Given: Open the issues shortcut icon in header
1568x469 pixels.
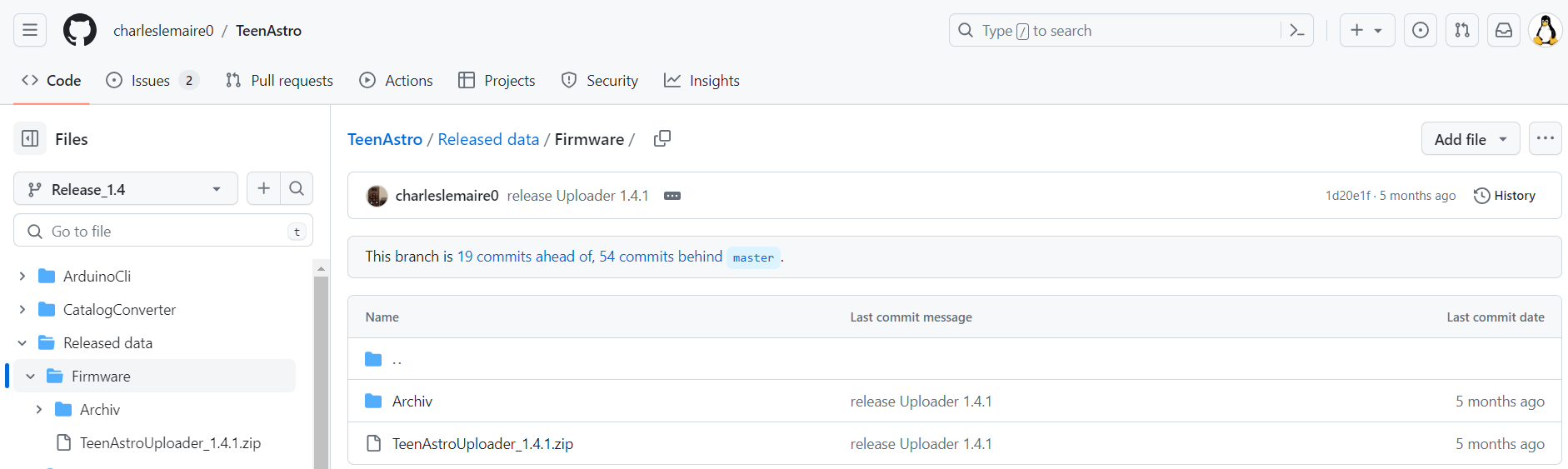Looking at the screenshot, I should point(1421,30).
